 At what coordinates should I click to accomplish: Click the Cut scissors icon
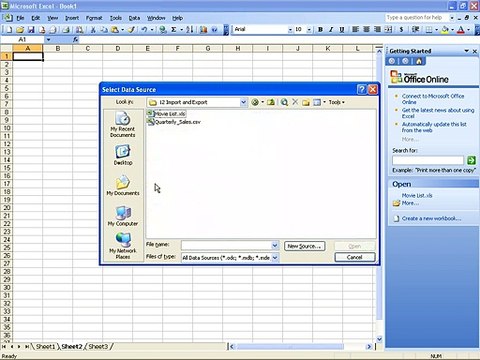(93, 30)
